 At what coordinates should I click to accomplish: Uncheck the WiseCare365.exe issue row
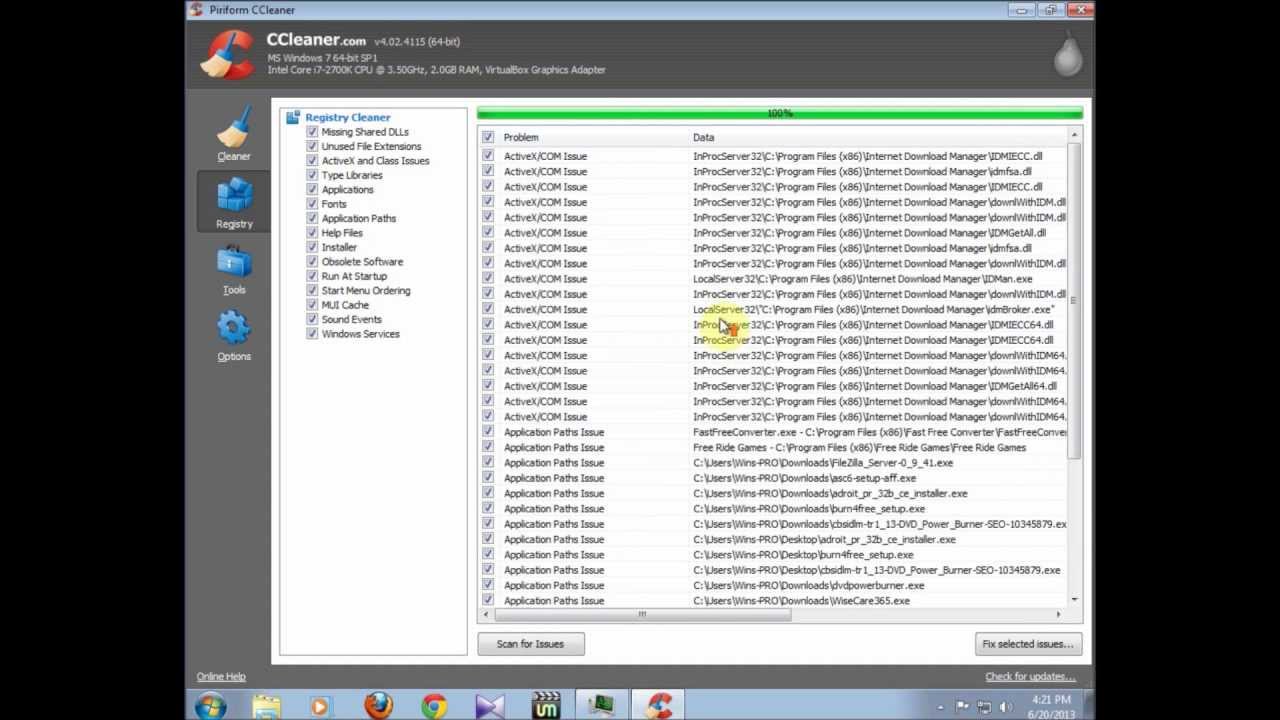tap(488, 601)
